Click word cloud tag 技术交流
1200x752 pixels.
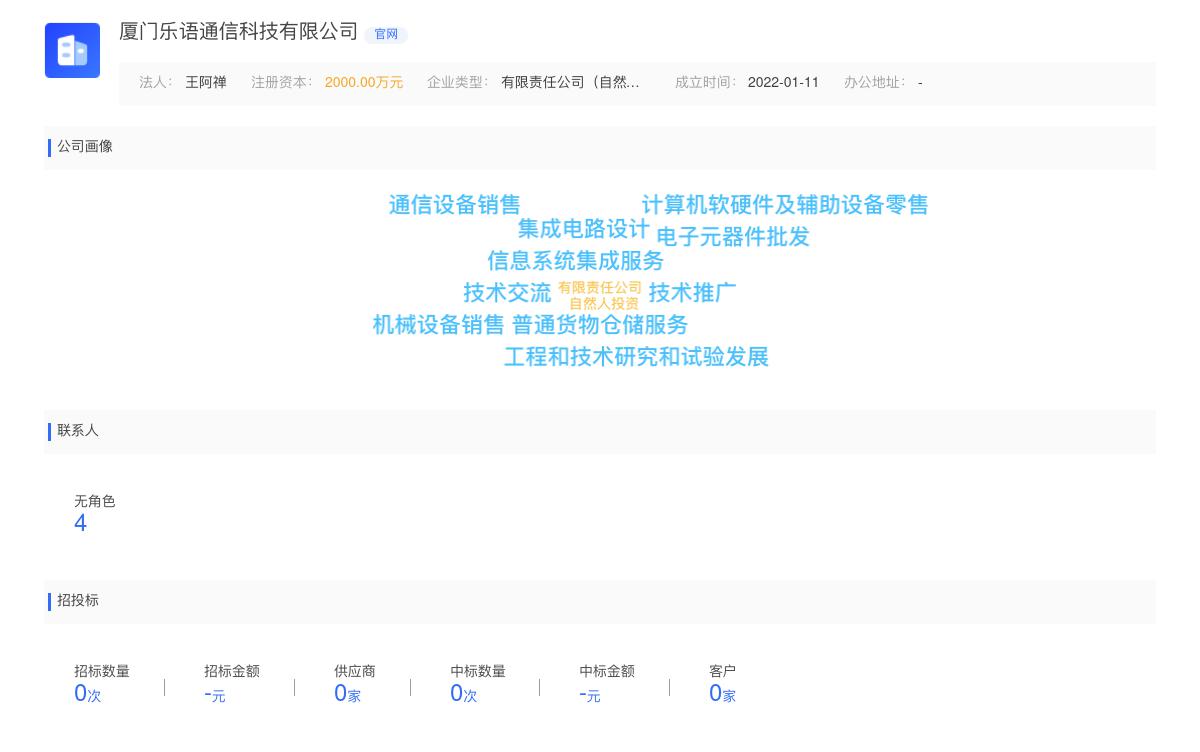pyautogui.click(x=508, y=293)
